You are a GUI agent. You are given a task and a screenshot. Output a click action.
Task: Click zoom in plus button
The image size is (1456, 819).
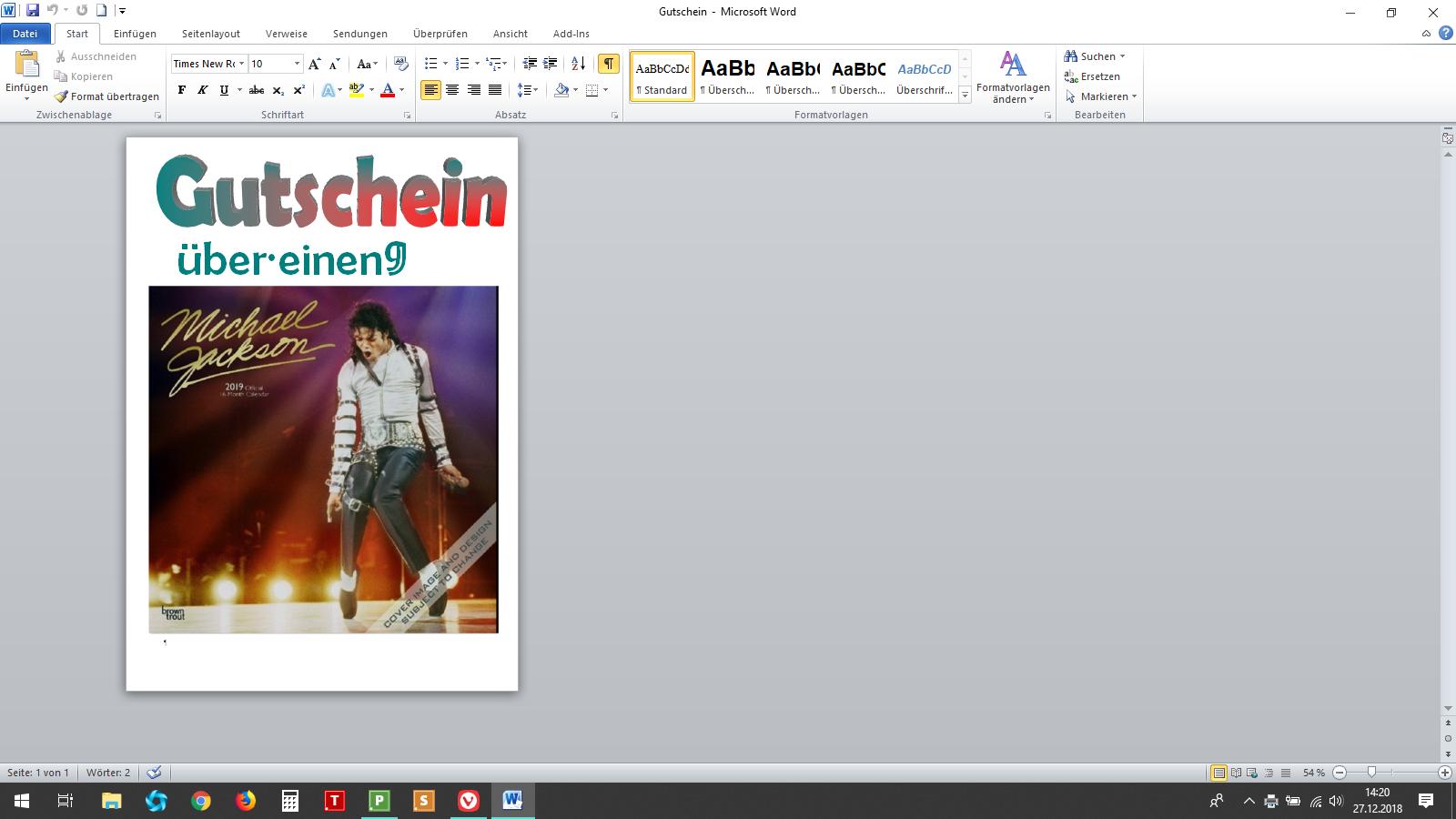click(x=1444, y=773)
